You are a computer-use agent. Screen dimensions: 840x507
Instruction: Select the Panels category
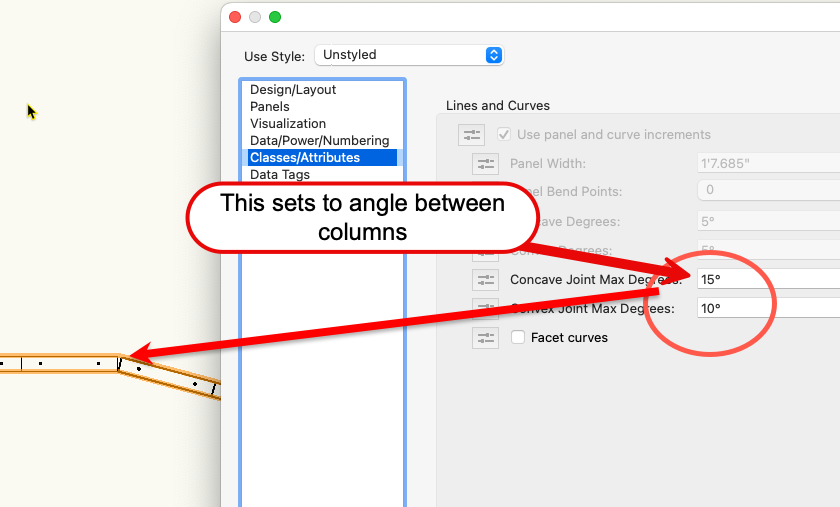pos(270,107)
